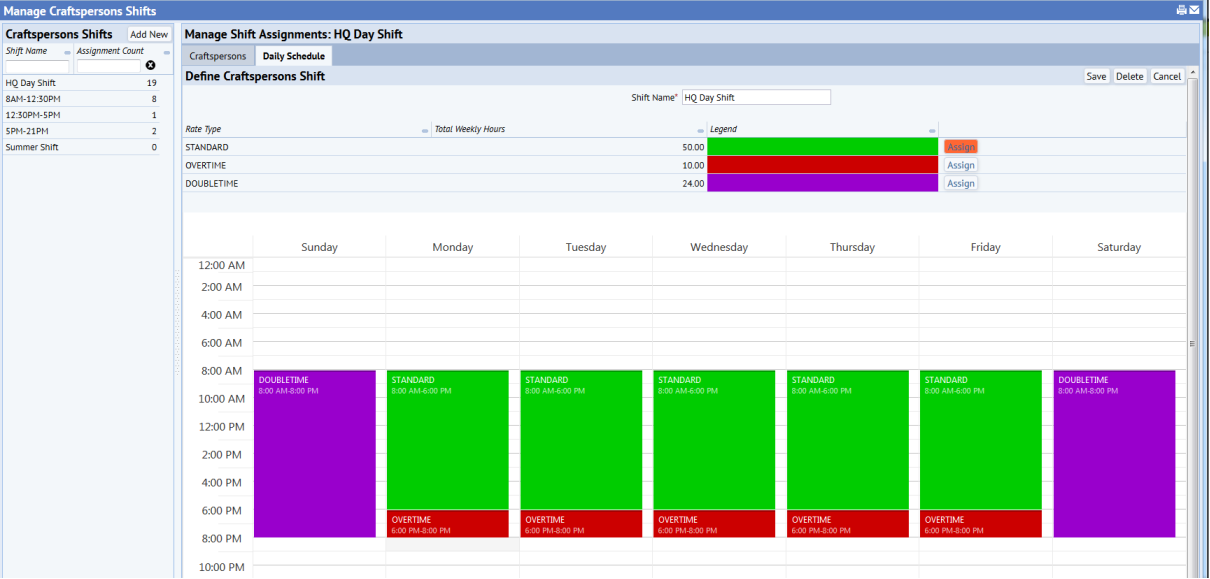The height and width of the screenshot is (579, 1210).
Task: Open the Rate Type column menu
Action: [x=423, y=130]
